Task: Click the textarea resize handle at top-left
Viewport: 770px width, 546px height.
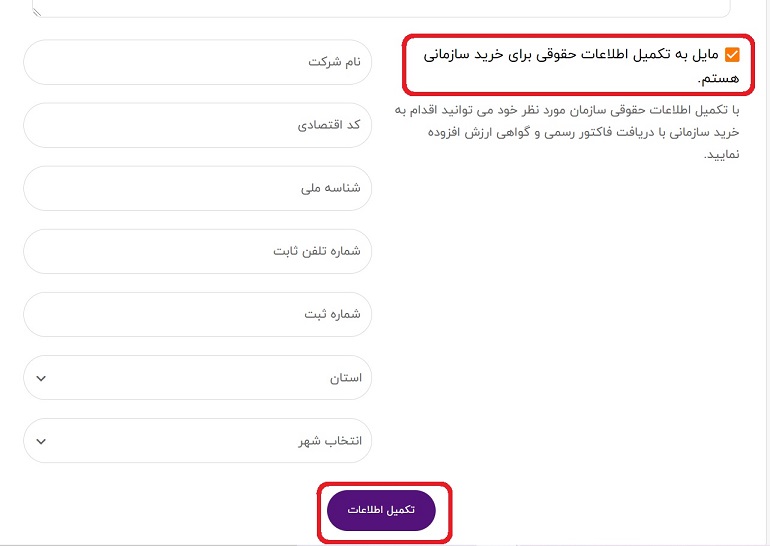Action: pyautogui.click(x=37, y=12)
